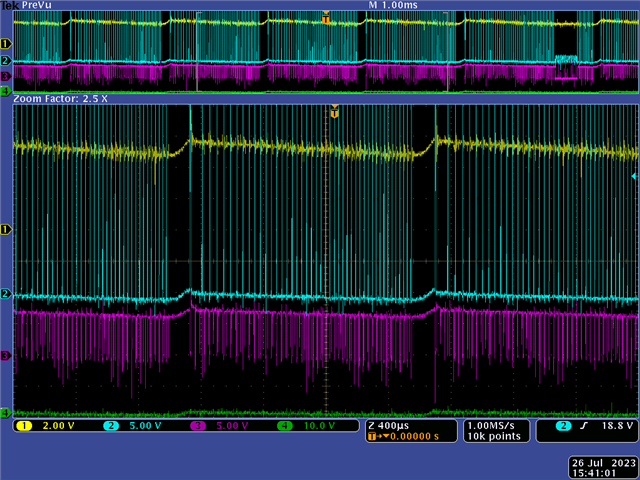Image resolution: width=640 pixels, height=480 pixels.
Task: Click the M 1.00ms main timebase label
Action: tap(393, 5)
